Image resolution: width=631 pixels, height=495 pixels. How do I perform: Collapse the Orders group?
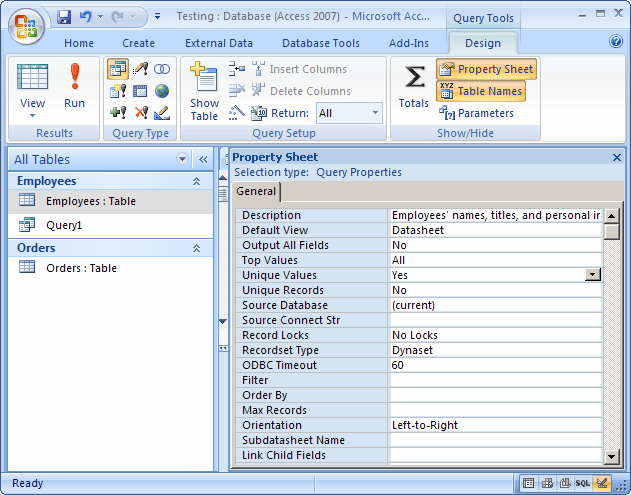pyautogui.click(x=196, y=248)
